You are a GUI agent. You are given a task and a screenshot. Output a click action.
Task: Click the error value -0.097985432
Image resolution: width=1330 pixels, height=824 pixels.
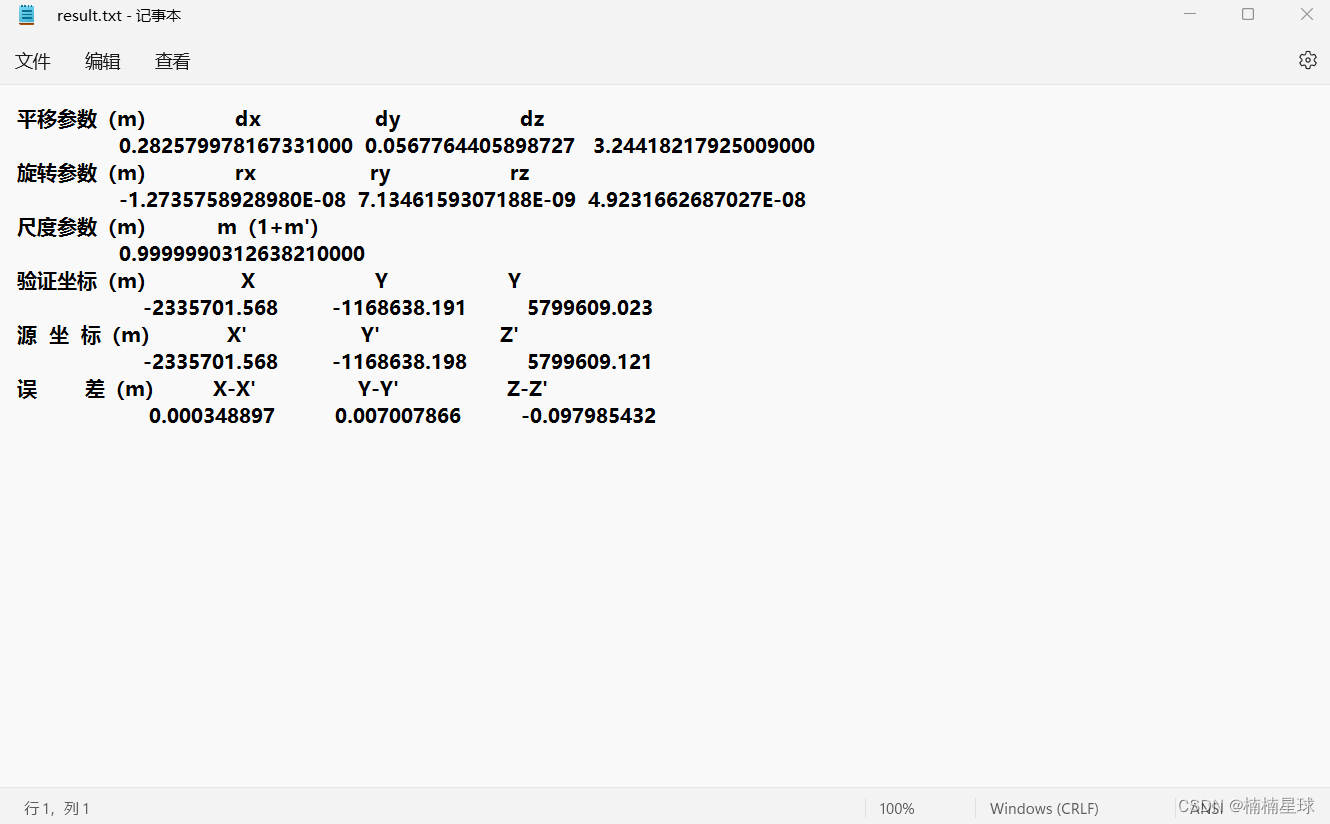point(589,416)
